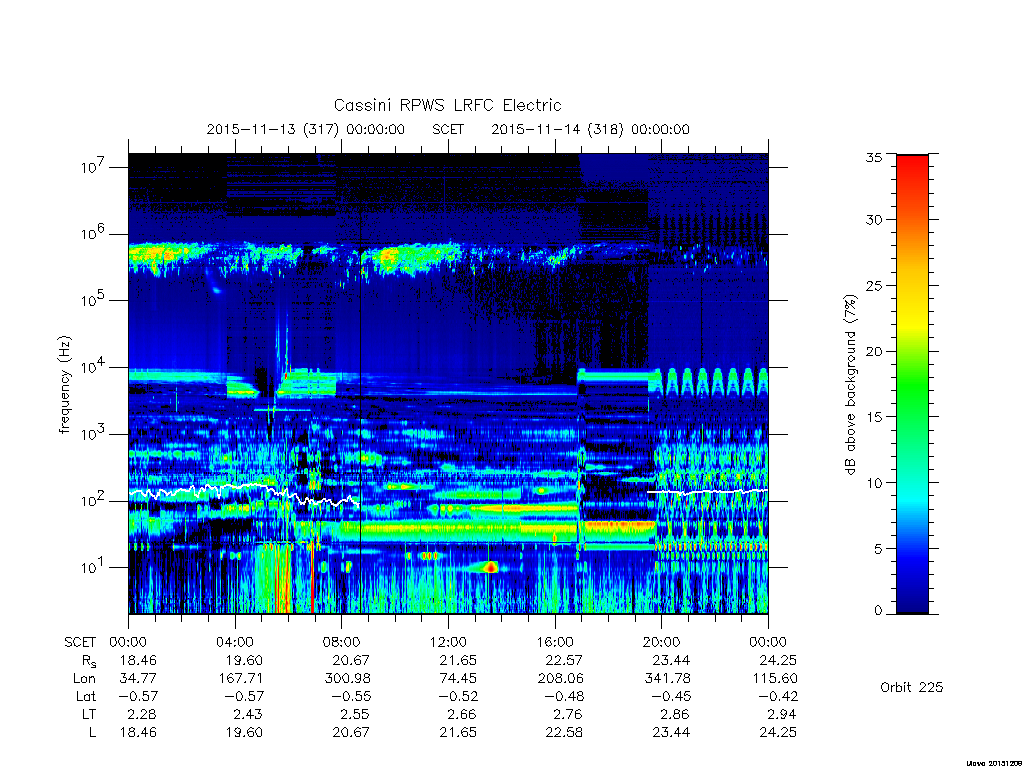1024x768 pixels.
Task: Click the '04:00' time tick label
Action: coord(234,642)
